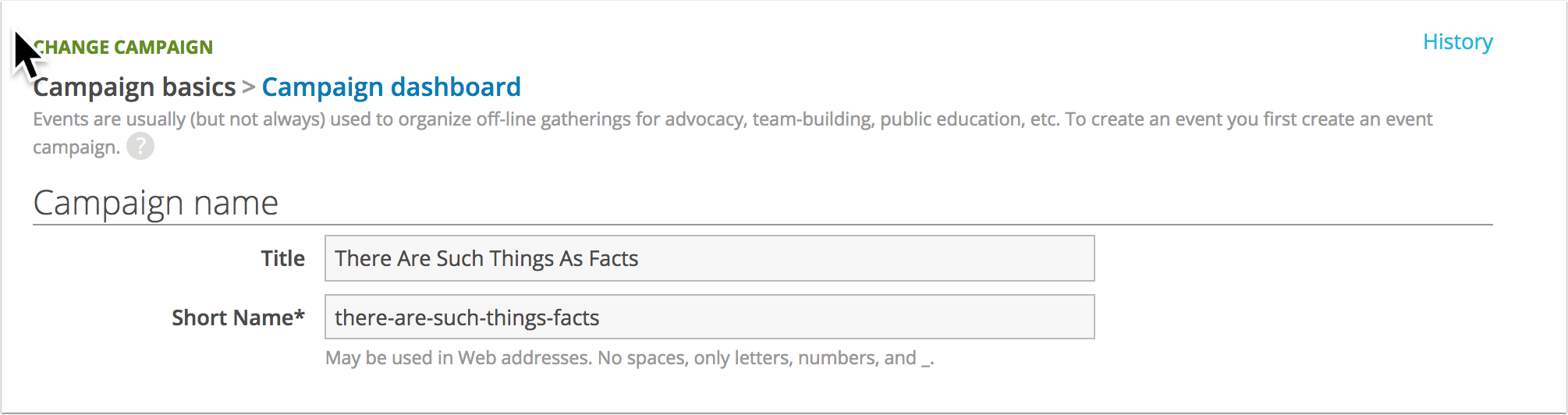Click there-are-such-things-facts text in Short Name
The image size is (1568, 415).
[466, 317]
